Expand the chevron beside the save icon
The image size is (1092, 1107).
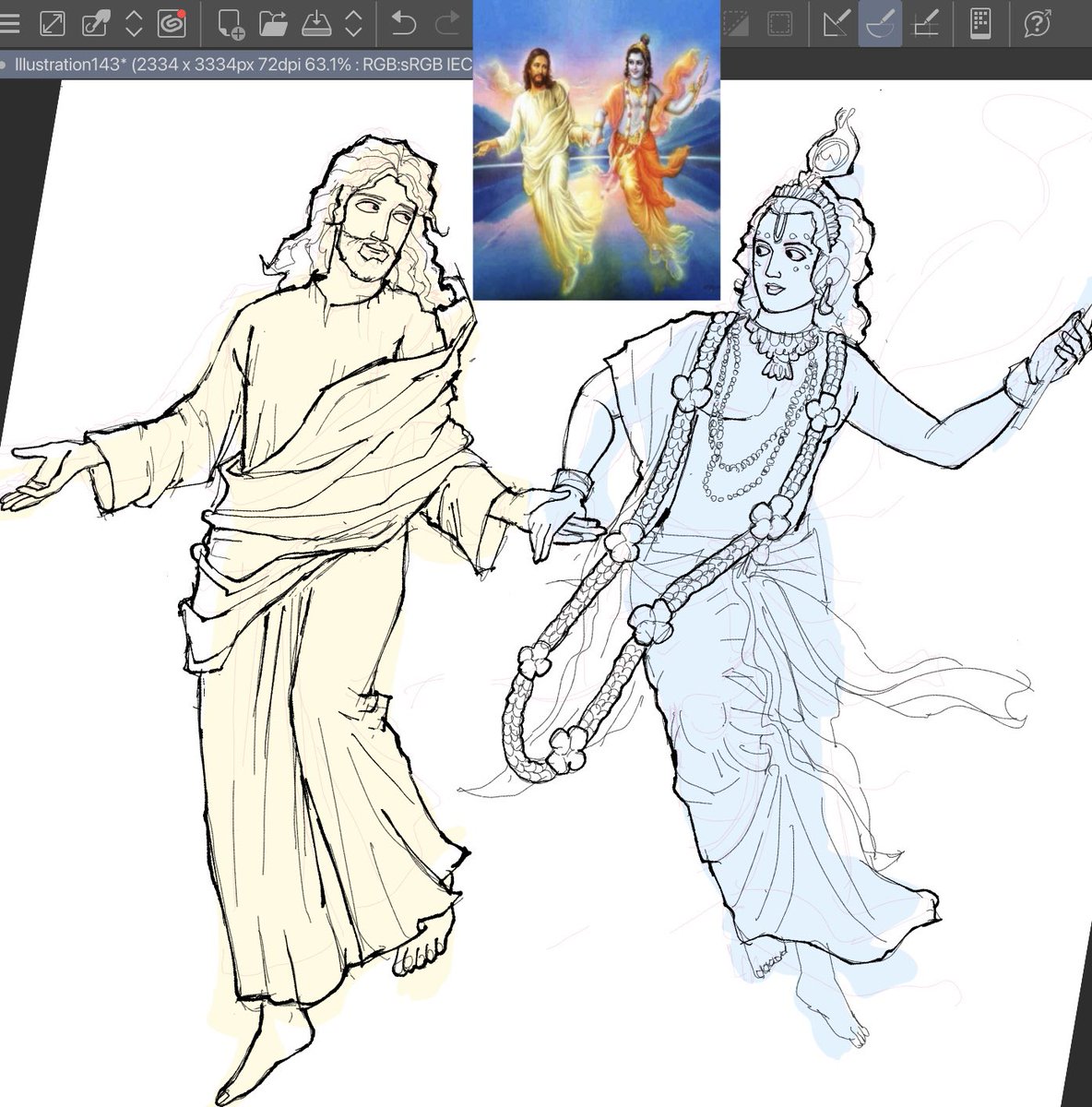click(353, 23)
